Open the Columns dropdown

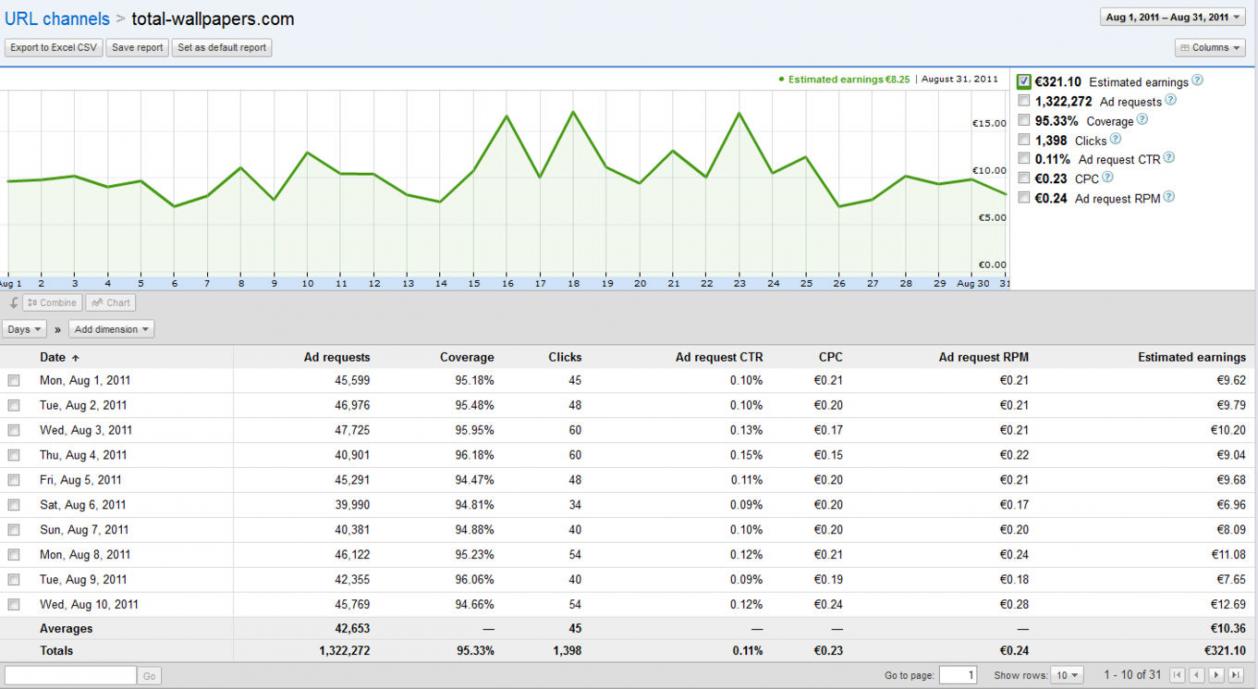(1210, 48)
